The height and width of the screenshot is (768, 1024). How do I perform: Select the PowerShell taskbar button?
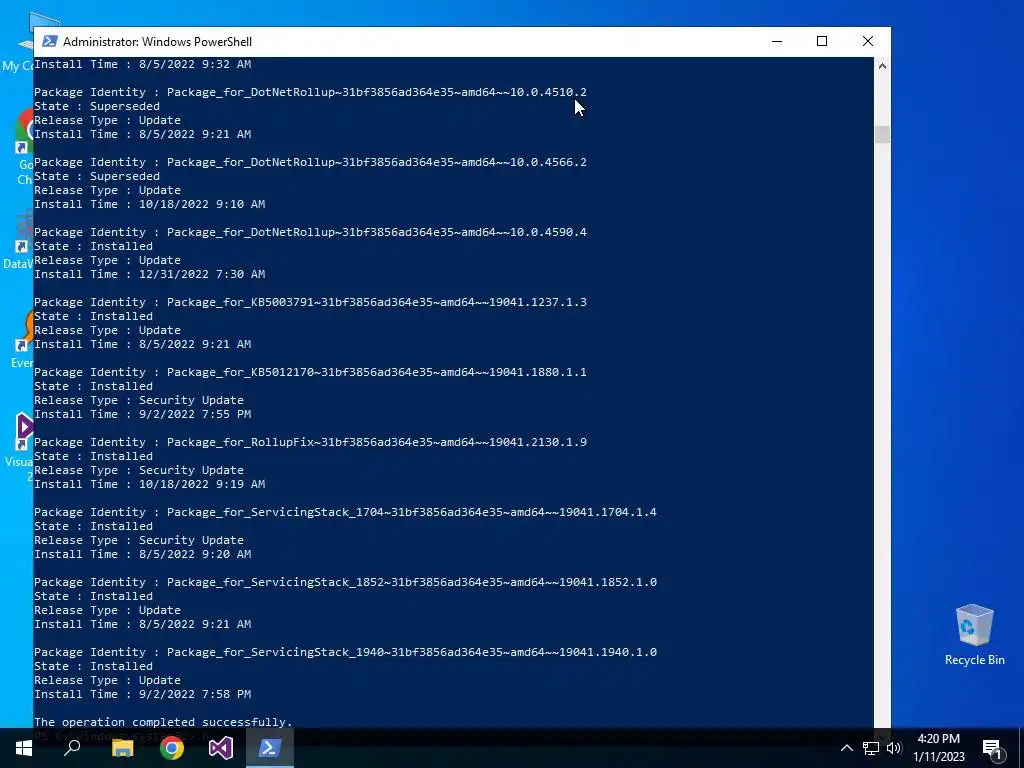tap(270, 748)
